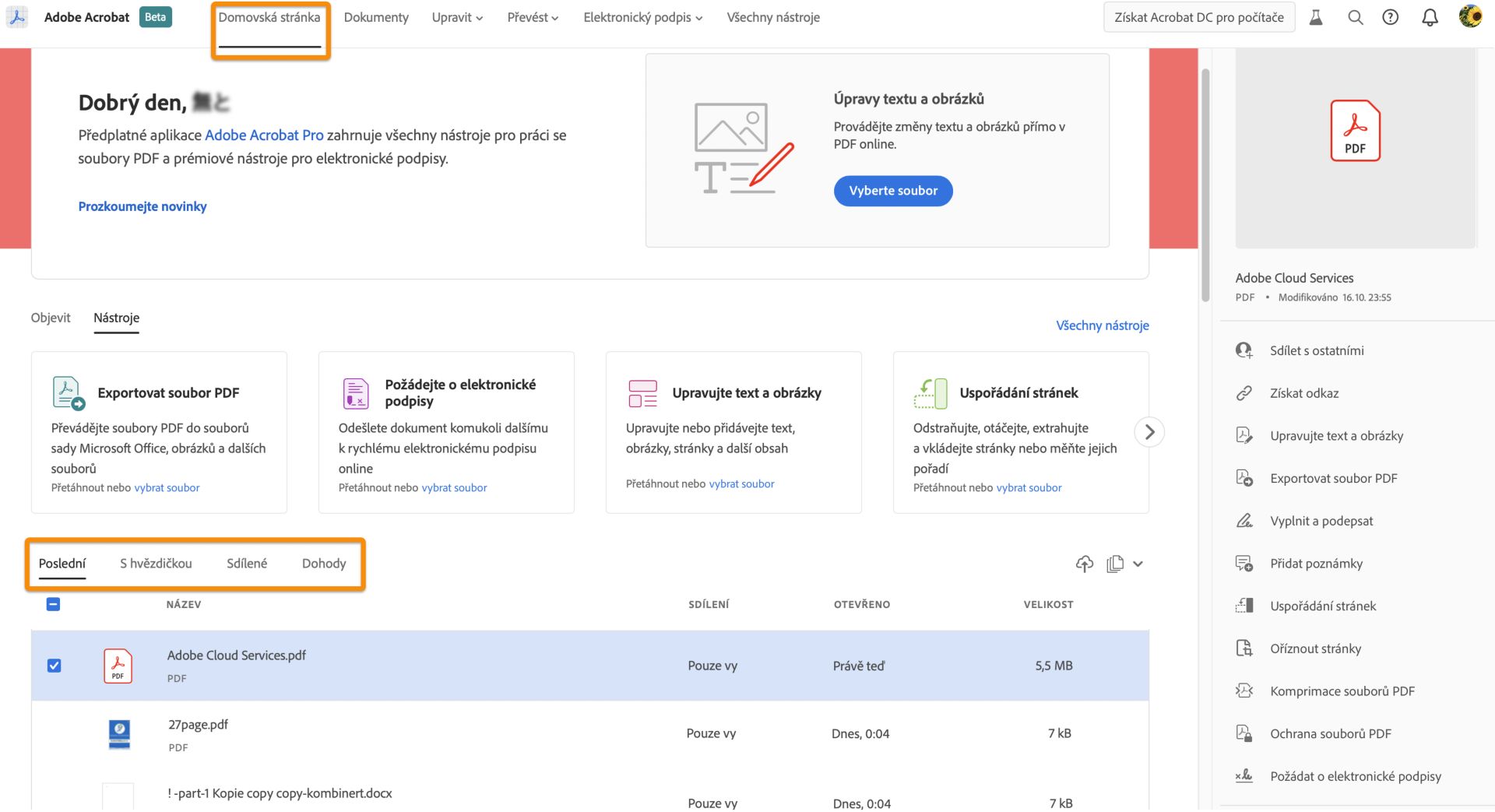Screen dimensions: 1495x812
Task: Click the Exportovat soubor PDF card icon
Action: click(x=69, y=393)
